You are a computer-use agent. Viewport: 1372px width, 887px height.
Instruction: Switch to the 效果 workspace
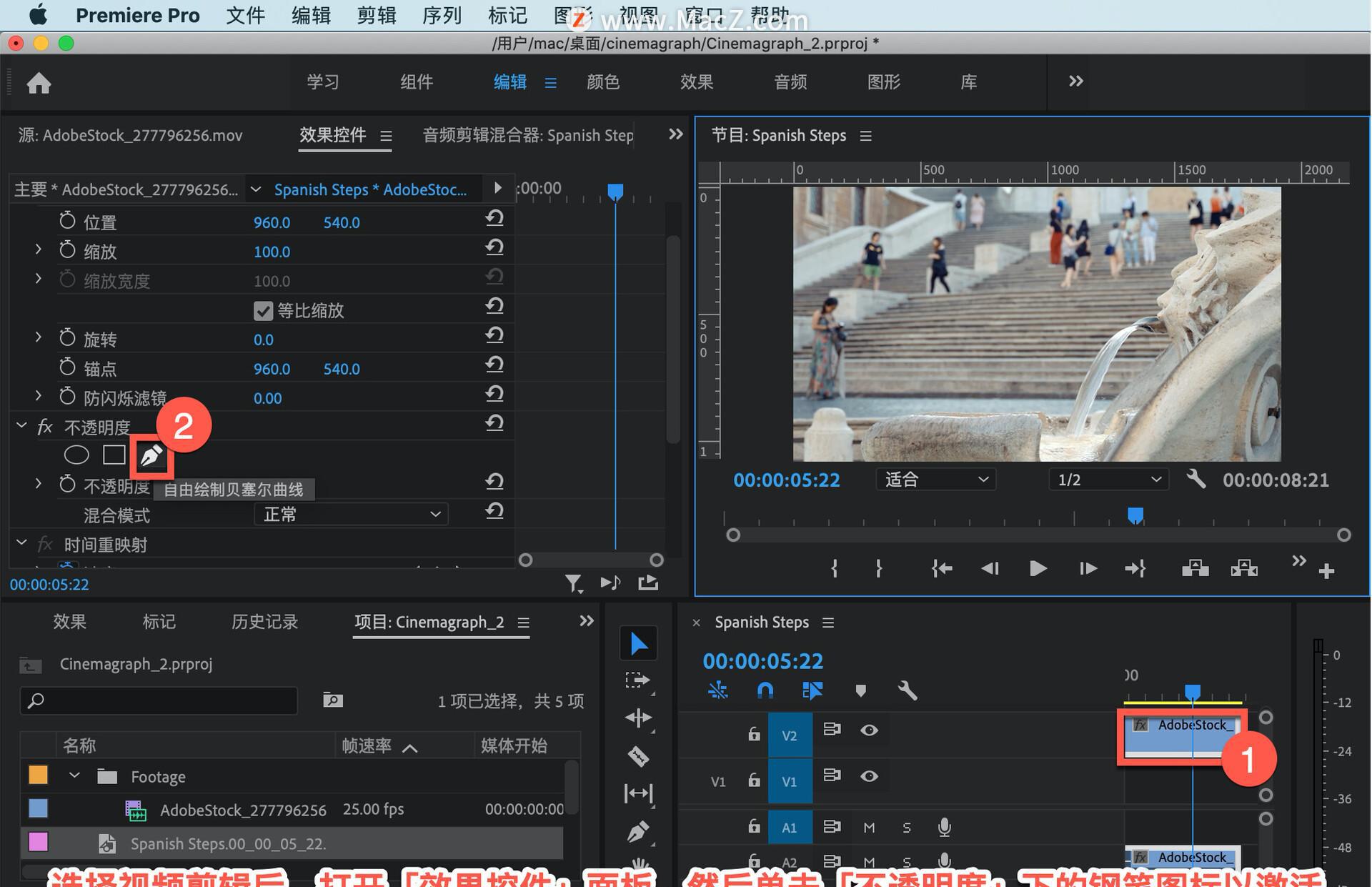click(696, 82)
